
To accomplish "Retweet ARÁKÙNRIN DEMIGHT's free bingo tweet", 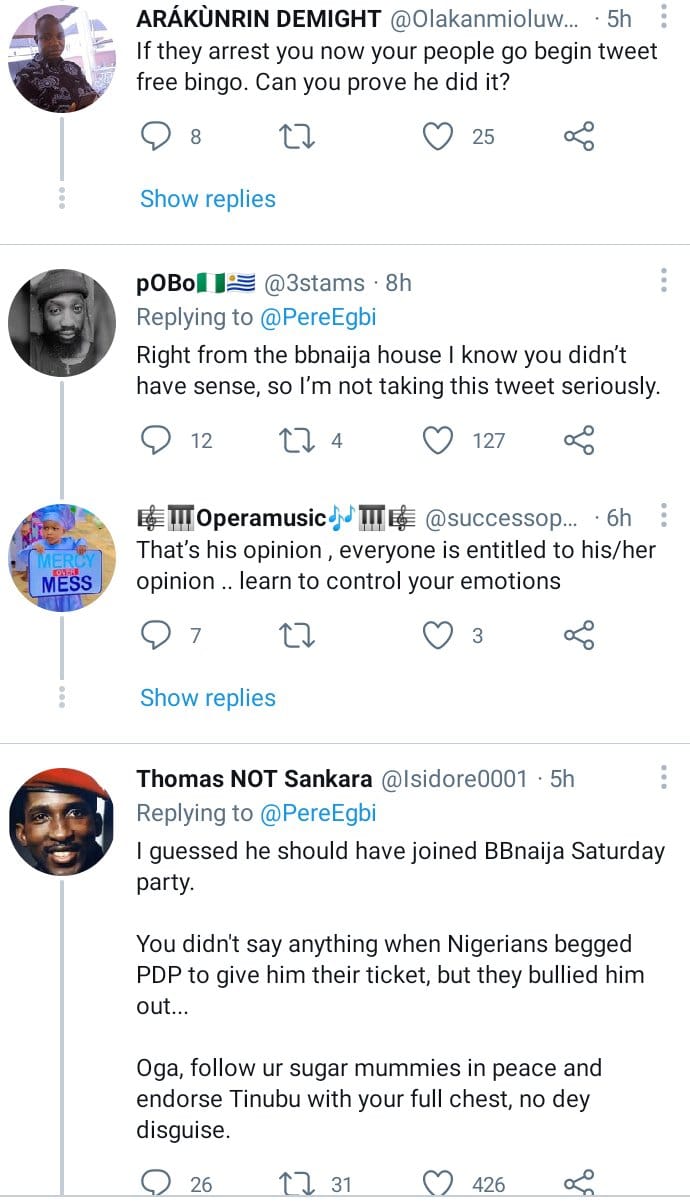I will click(x=297, y=137).
